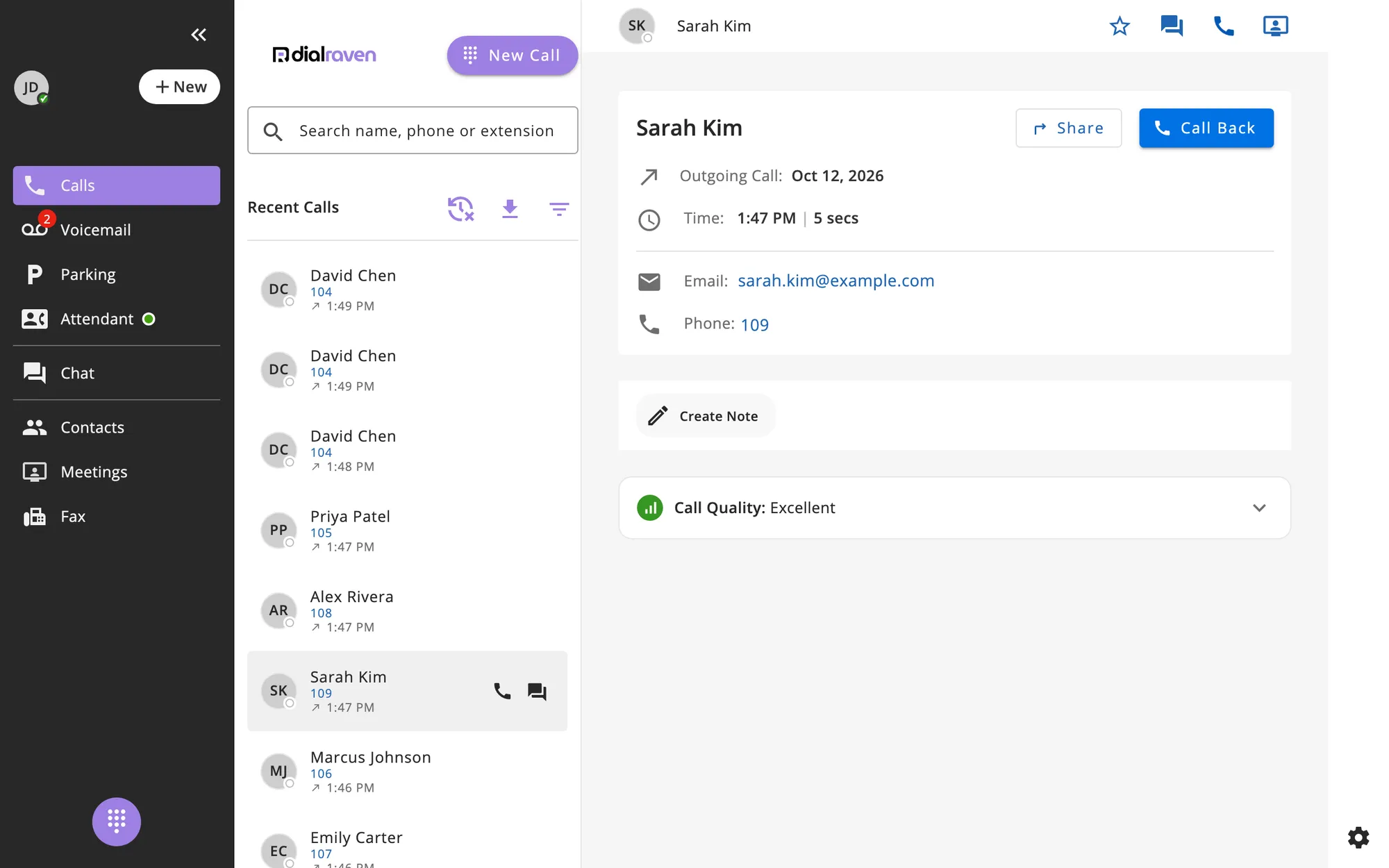
Task: Open the Meetings section
Action: tap(117, 471)
